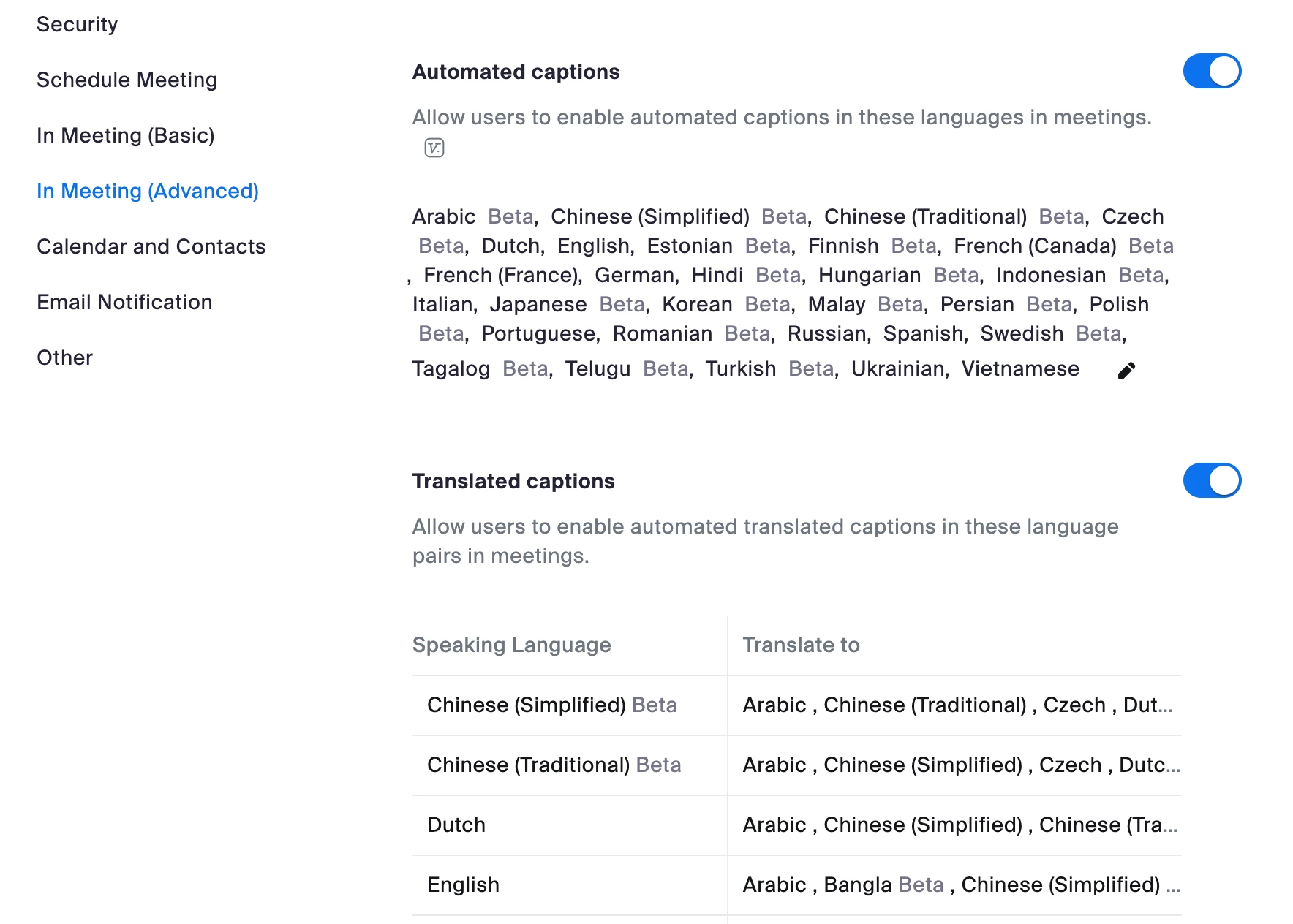Go to the Schedule Meeting section
Viewport: 1293px width, 924px height.
(x=127, y=80)
